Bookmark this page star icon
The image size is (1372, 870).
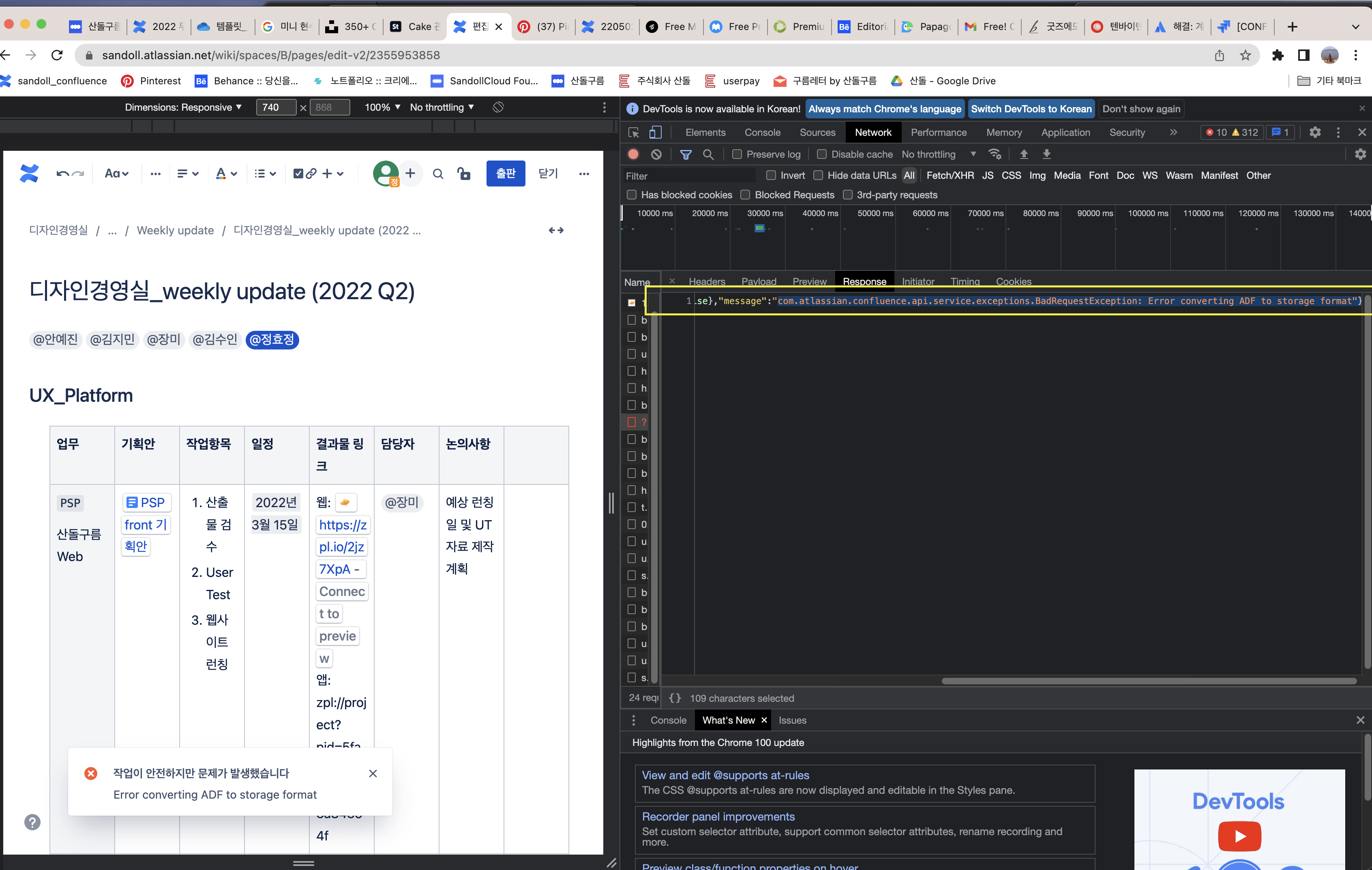click(1245, 55)
